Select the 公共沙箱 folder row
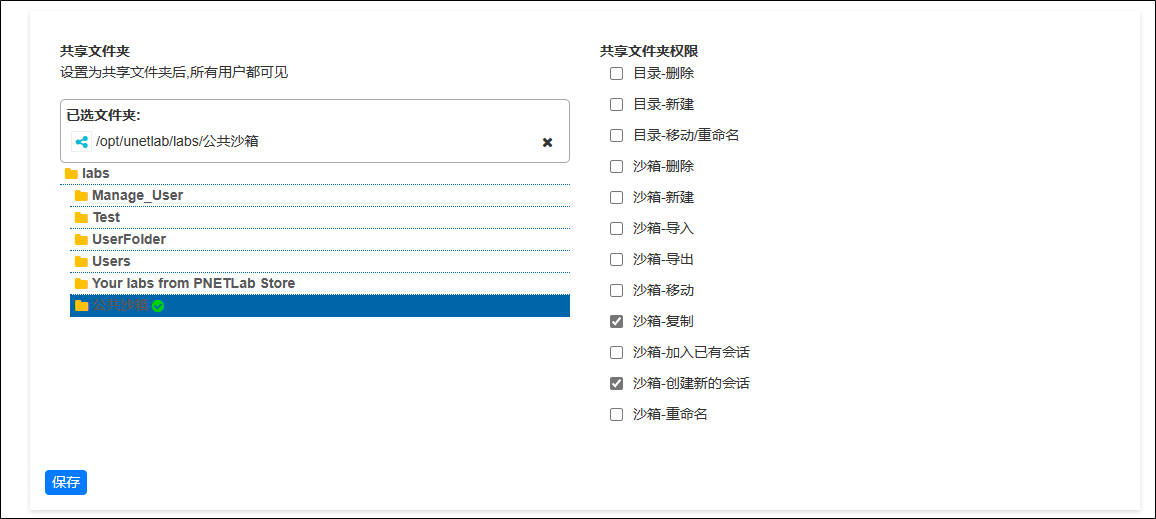 click(x=320, y=306)
